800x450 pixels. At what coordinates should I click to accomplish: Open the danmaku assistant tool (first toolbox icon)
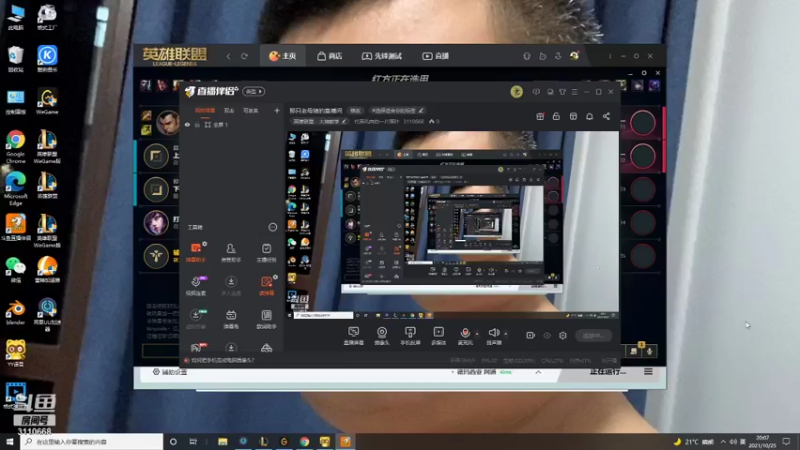click(x=196, y=252)
